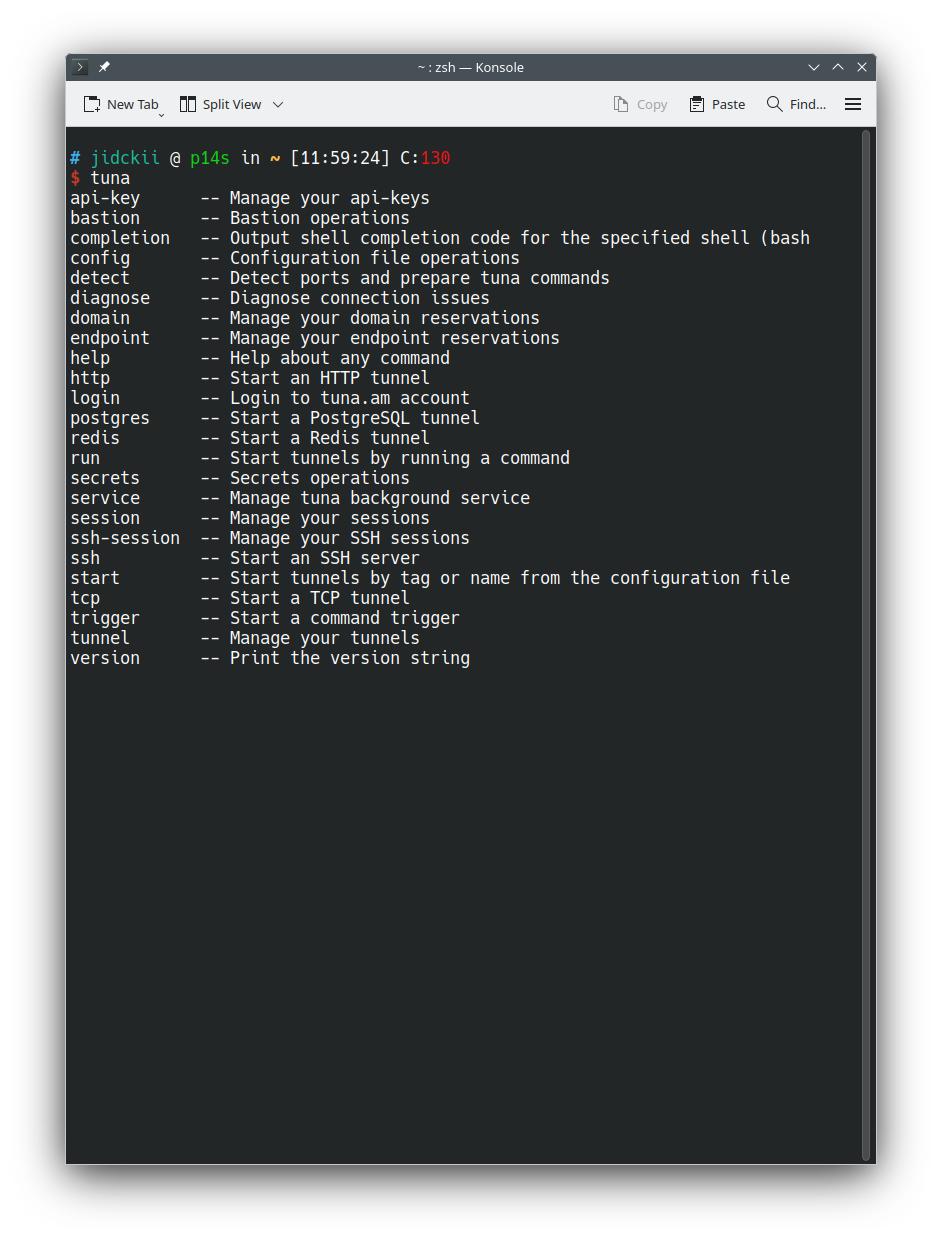Click the red exit code 130
Screen dimensions: 942x1242
pyautogui.click(x=435, y=158)
